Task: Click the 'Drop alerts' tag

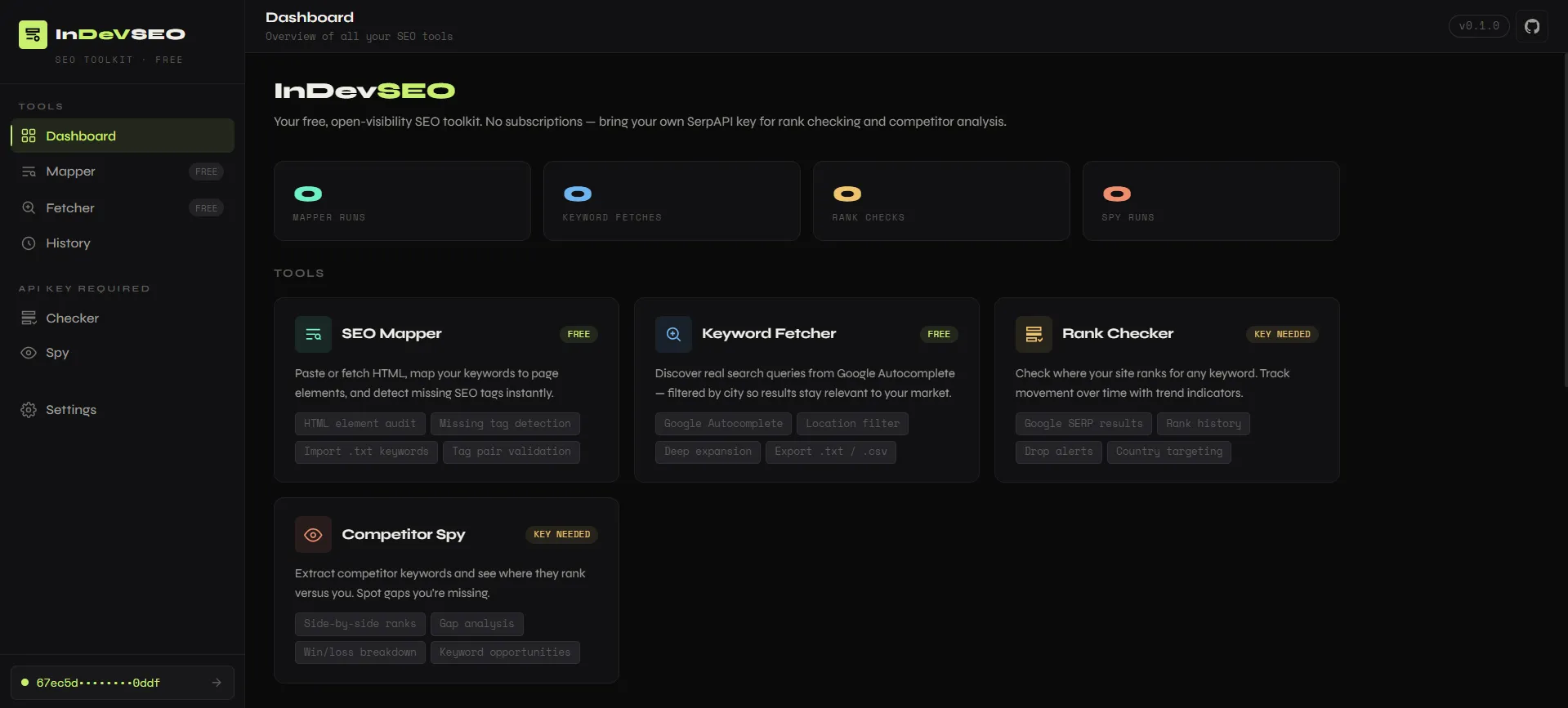Action: 1059,452
